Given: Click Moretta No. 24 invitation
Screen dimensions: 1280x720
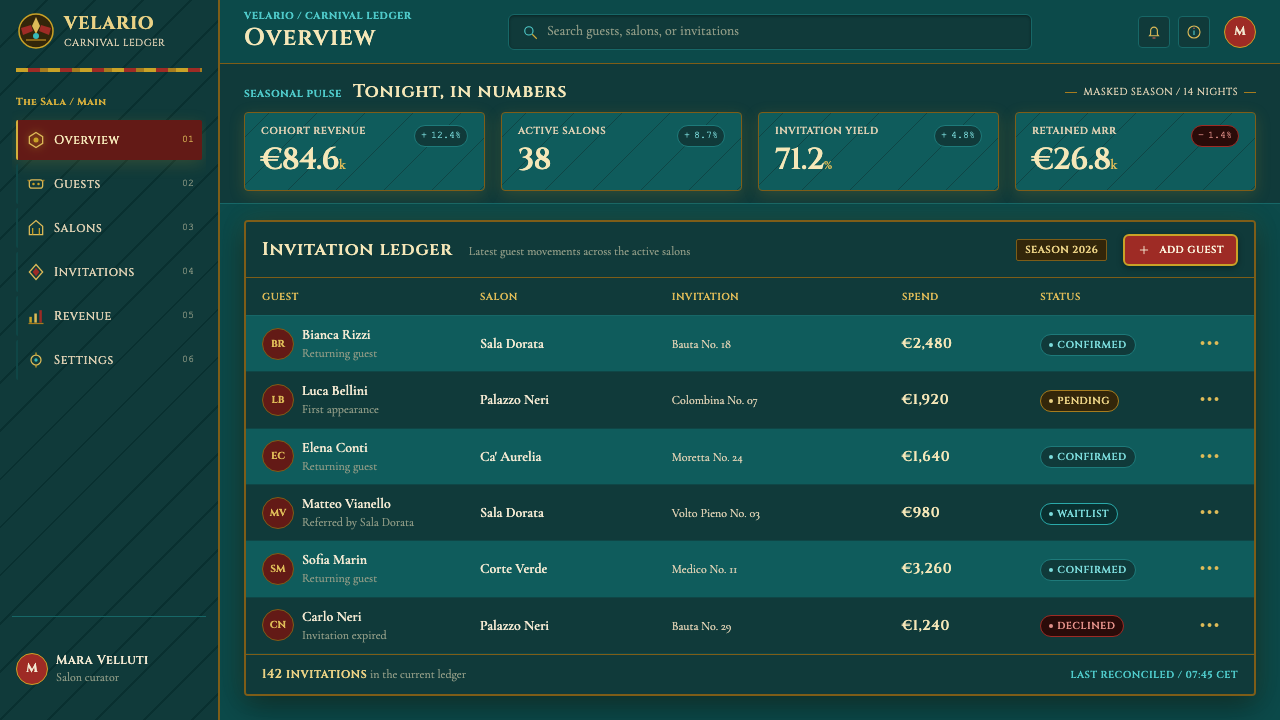Looking at the screenshot, I should point(707,458).
